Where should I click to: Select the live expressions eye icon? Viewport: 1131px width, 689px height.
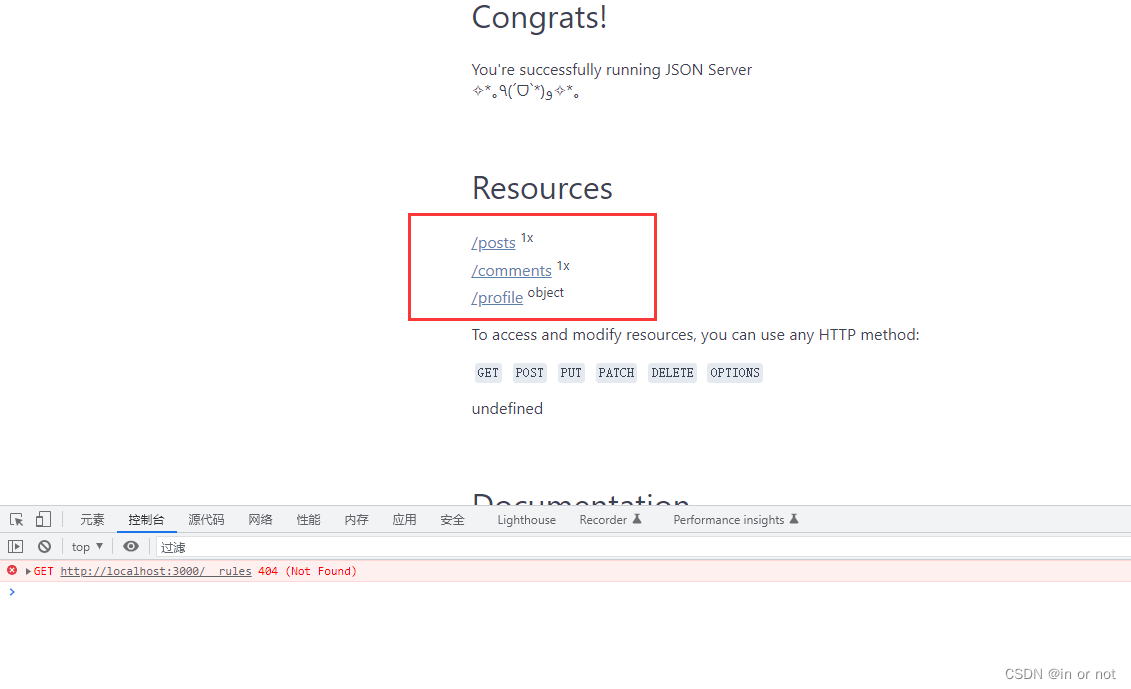131,546
